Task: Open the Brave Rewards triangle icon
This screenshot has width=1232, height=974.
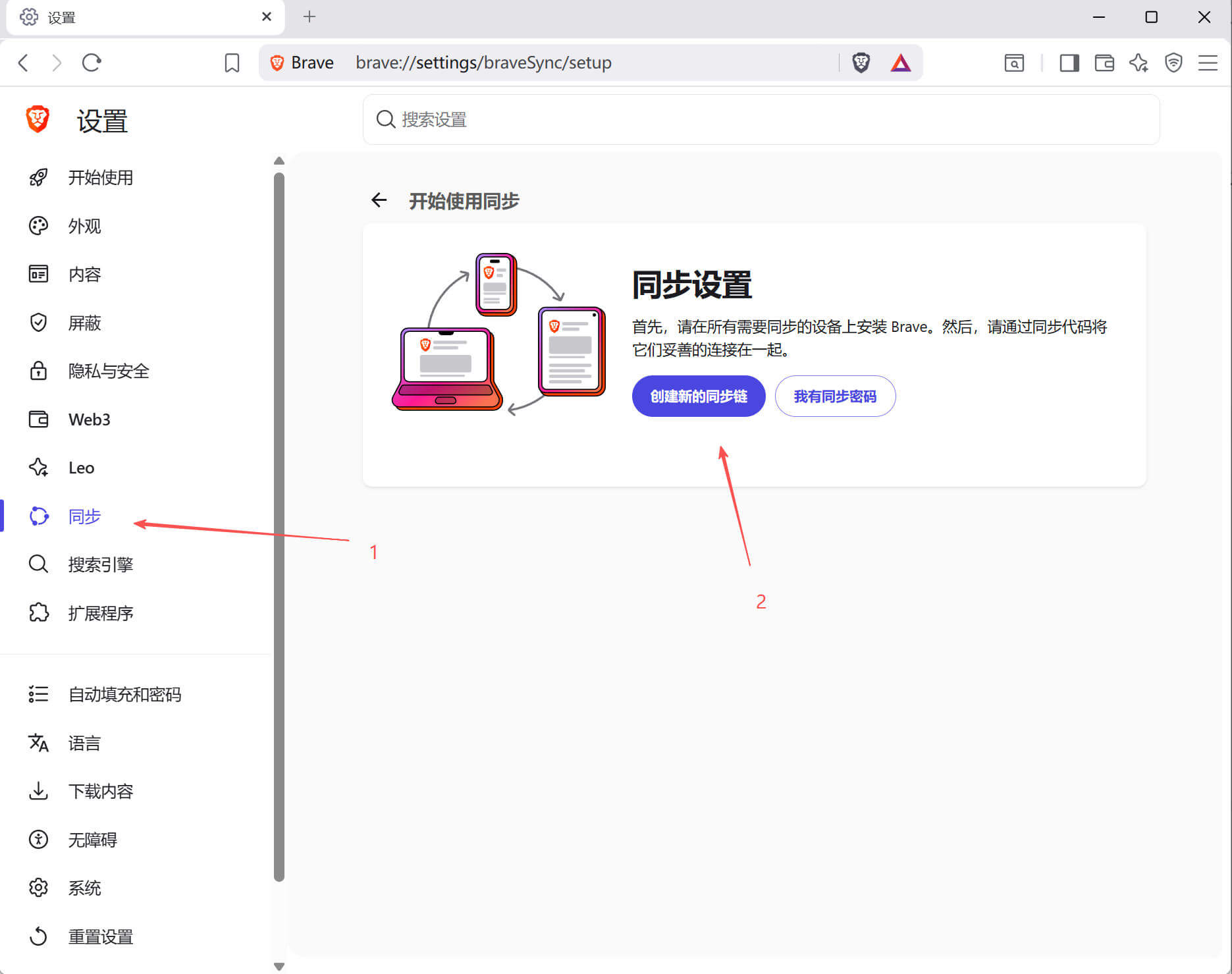Action: pos(900,63)
